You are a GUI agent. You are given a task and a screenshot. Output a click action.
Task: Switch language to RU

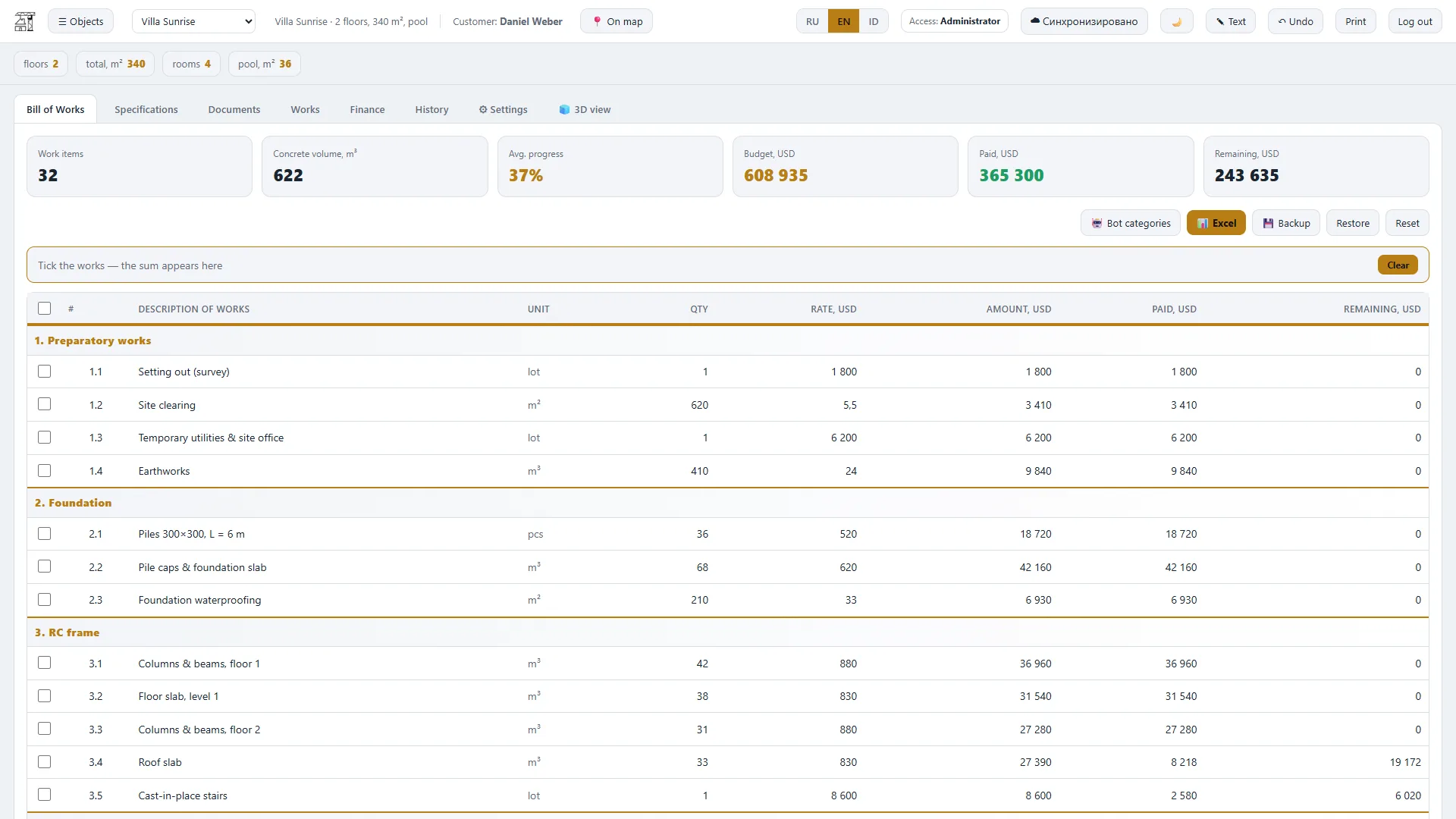tap(812, 21)
